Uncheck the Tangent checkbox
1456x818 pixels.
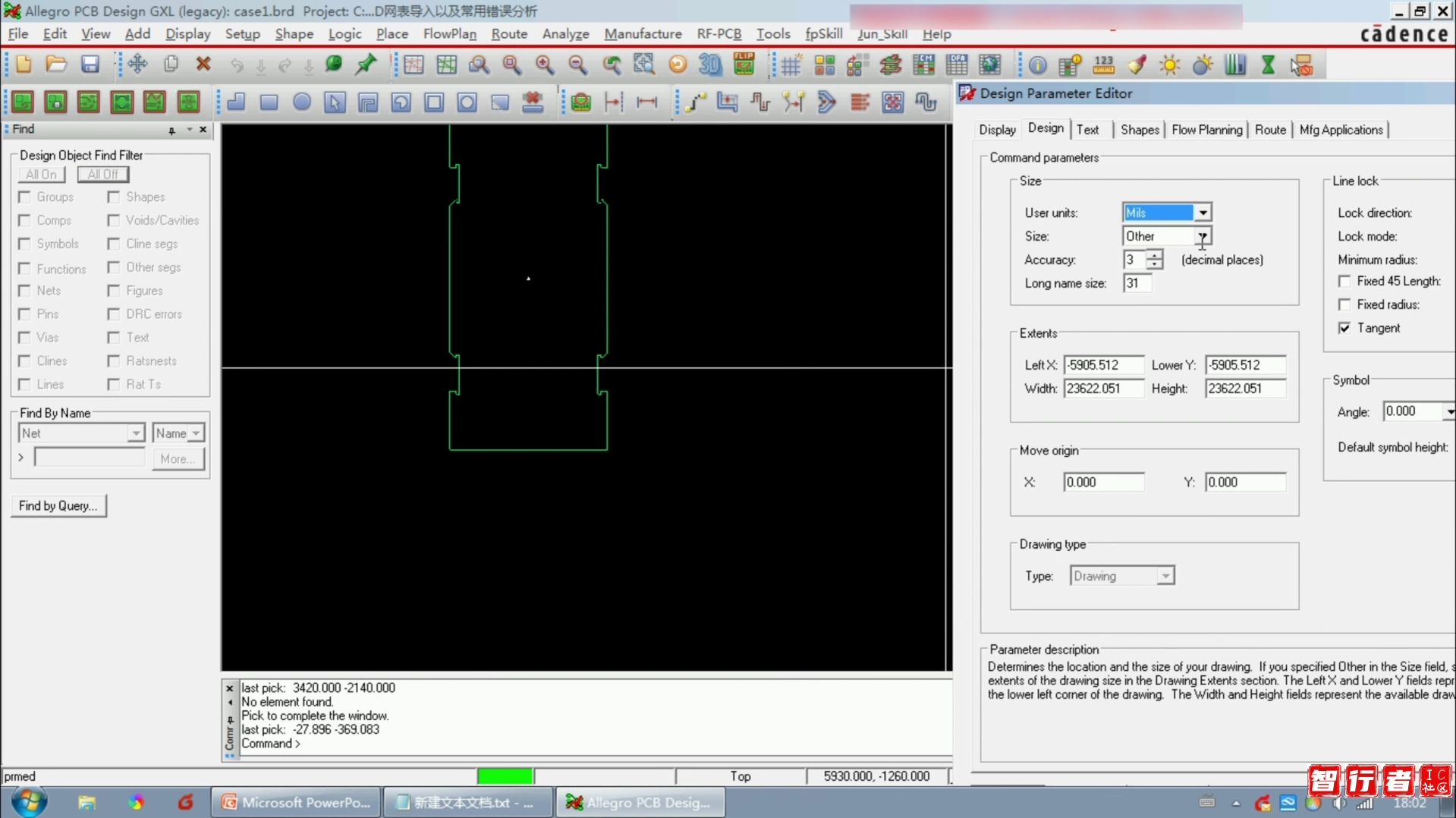(x=1344, y=329)
